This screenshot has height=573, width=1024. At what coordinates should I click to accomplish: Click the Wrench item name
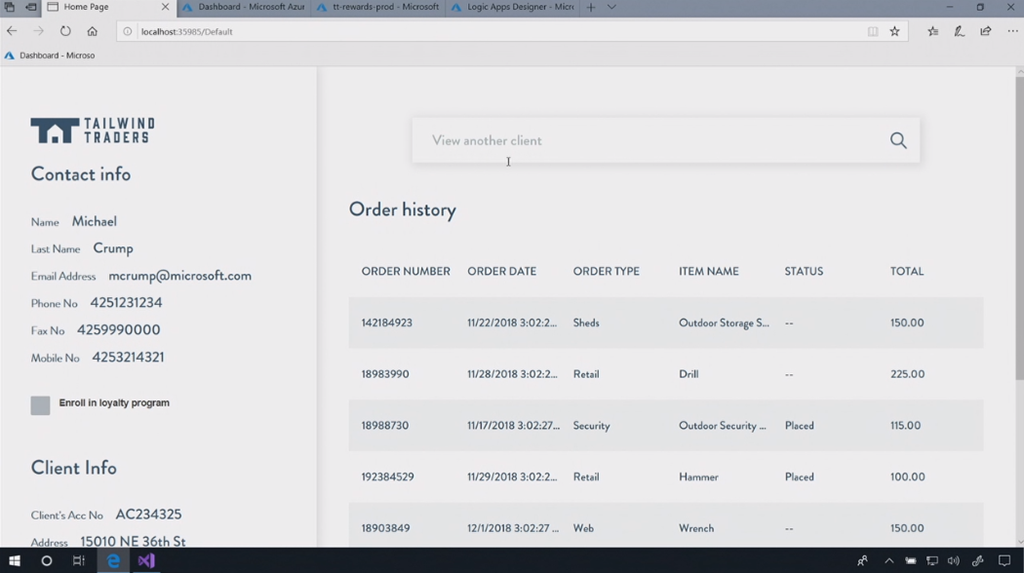696,528
